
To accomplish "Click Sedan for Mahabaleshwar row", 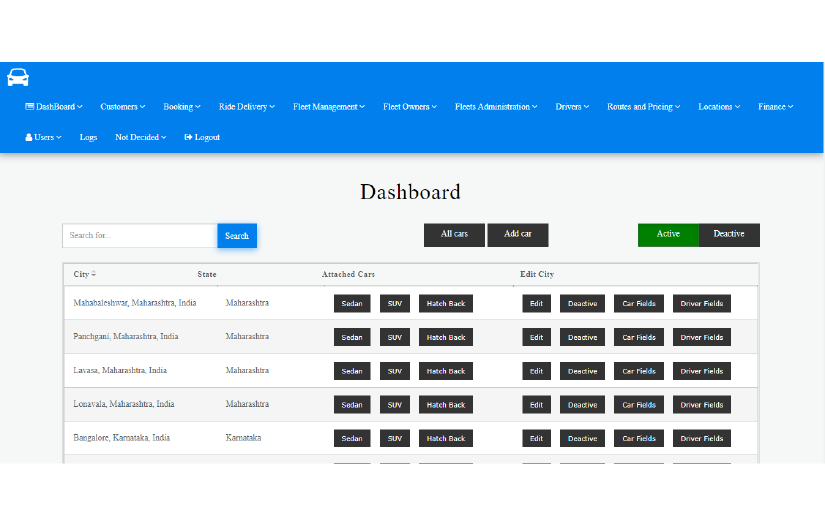I will coord(352,304).
